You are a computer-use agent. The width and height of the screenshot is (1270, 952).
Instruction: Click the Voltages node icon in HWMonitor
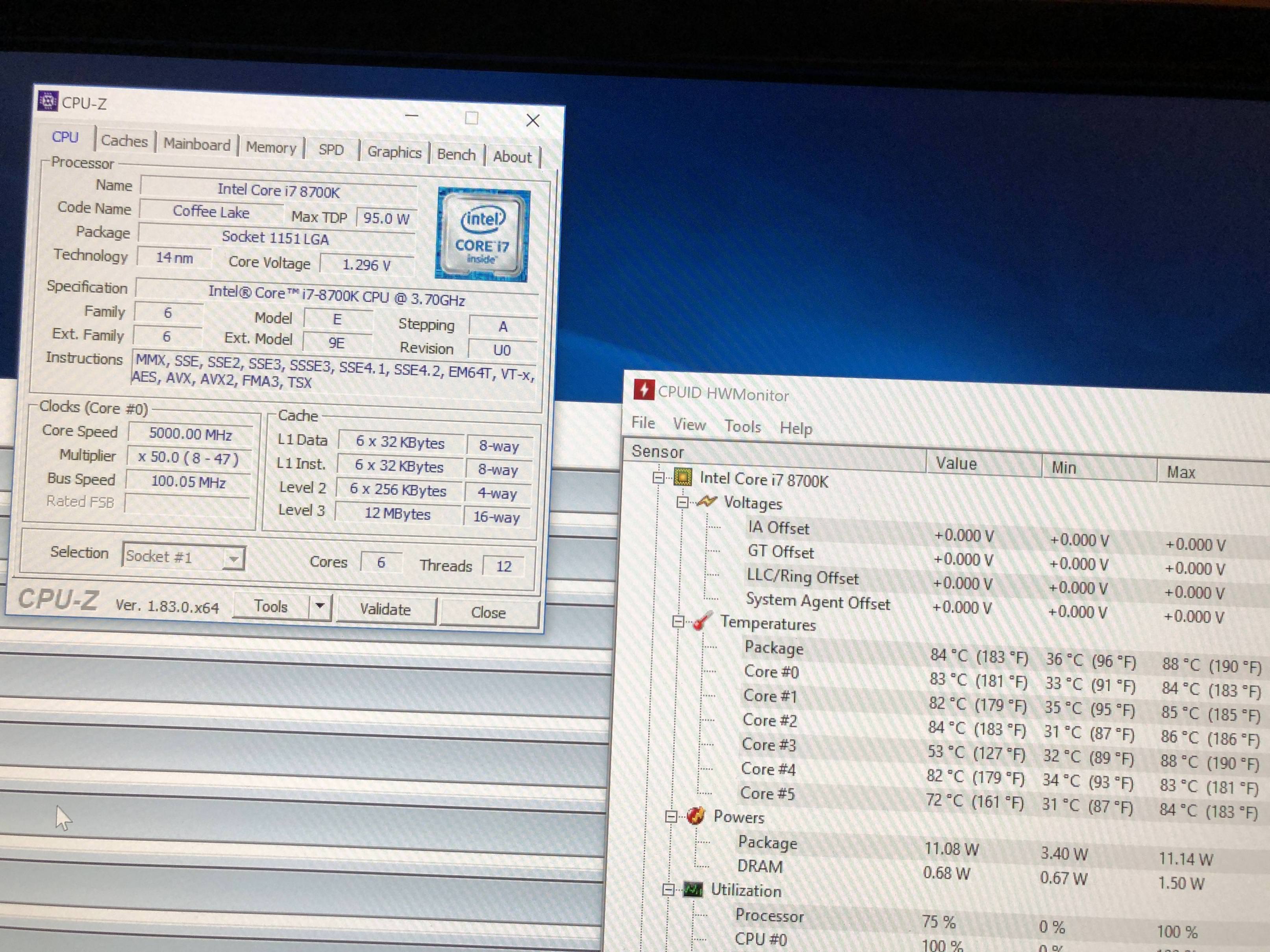coord(706,501)
